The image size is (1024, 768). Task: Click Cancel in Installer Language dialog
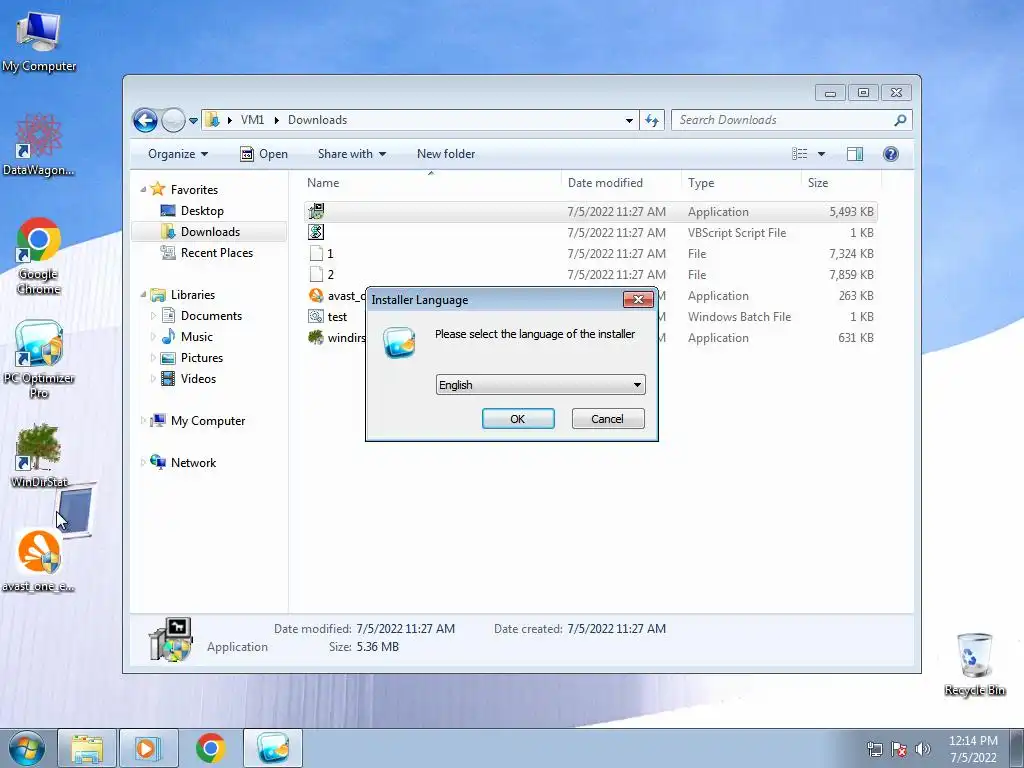pyautogui.click(x=607, y=419)
